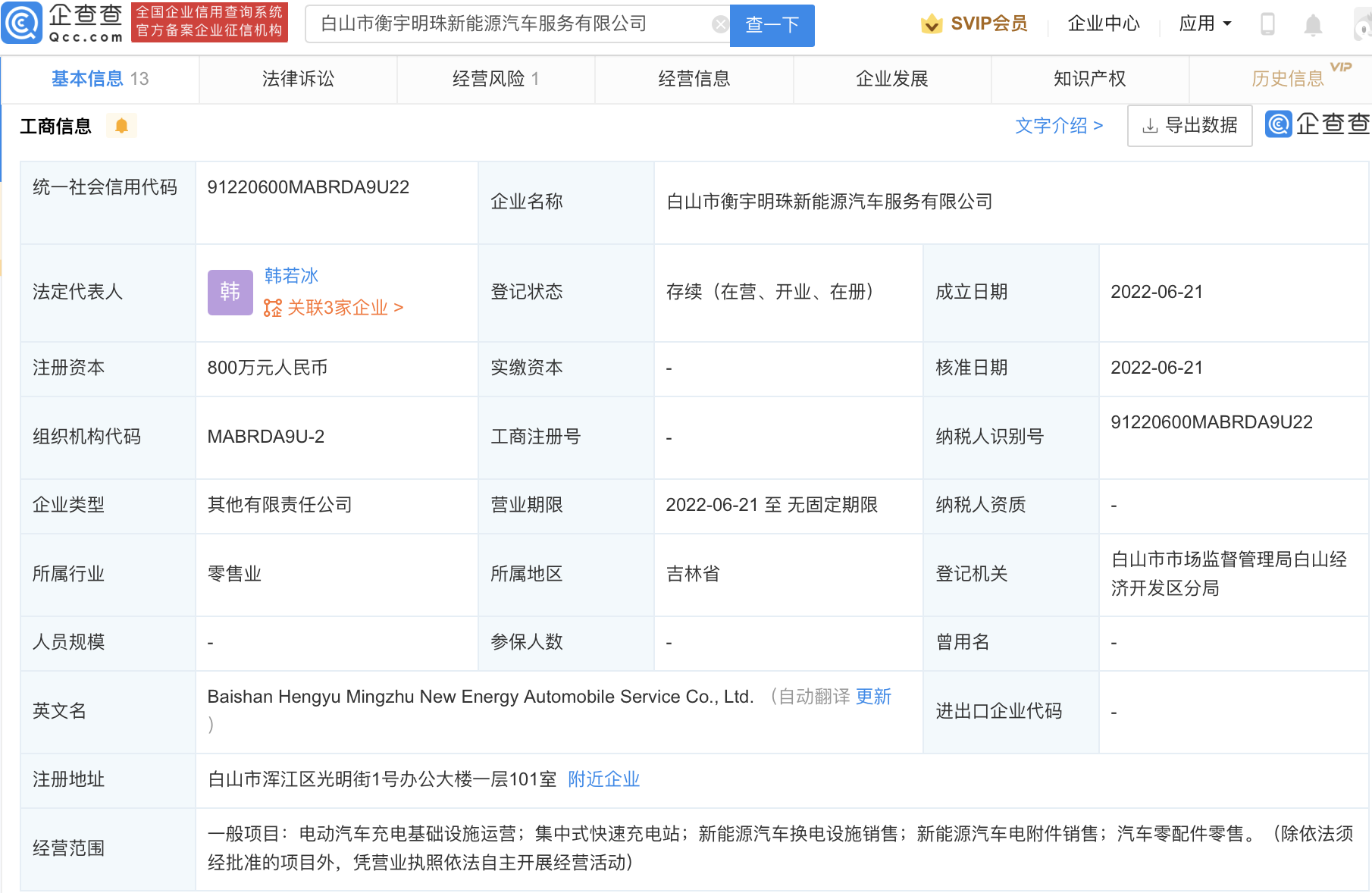Click the mobile app phone icon
Viewport: 1372px width, 893px height.
click(1267, 23)
